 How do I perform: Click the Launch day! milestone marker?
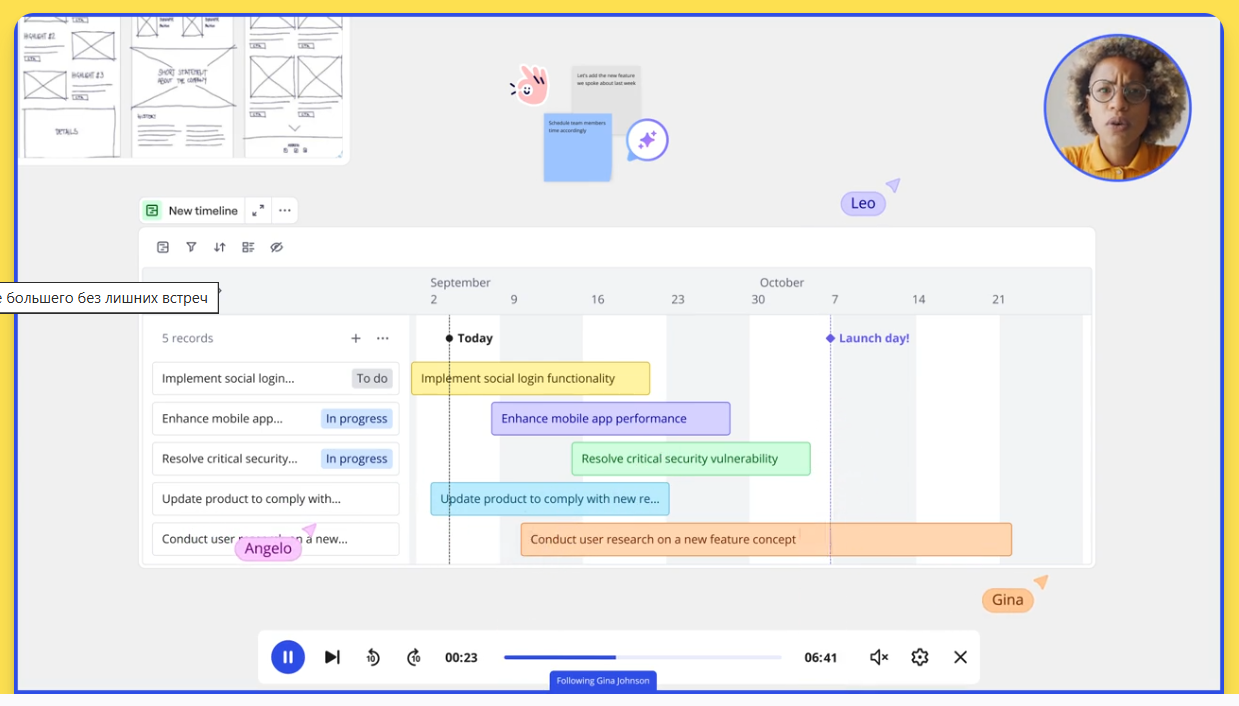coord(830,338)
